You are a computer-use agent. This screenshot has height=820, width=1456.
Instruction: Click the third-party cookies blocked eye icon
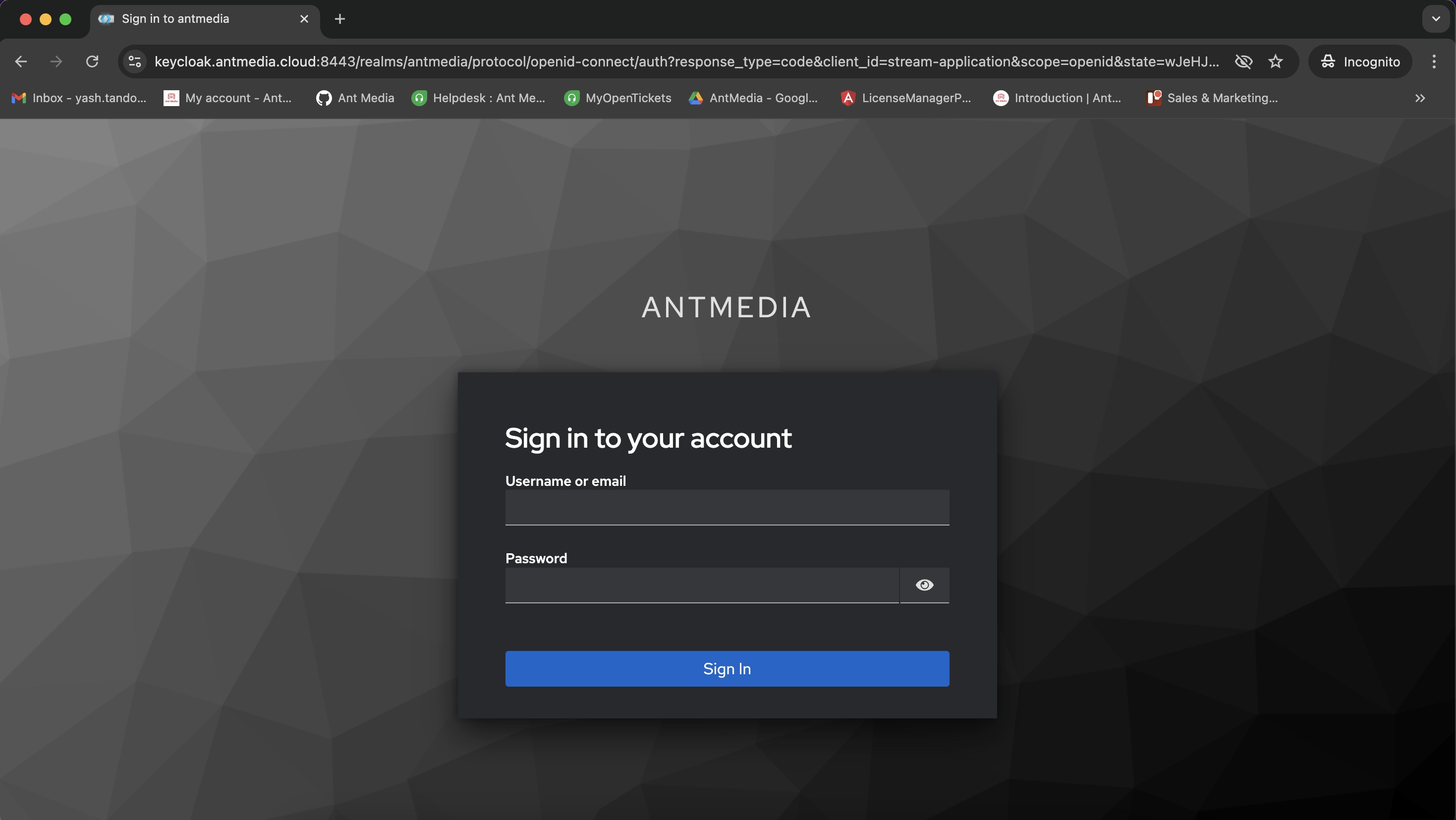[x=1243, y=61]
